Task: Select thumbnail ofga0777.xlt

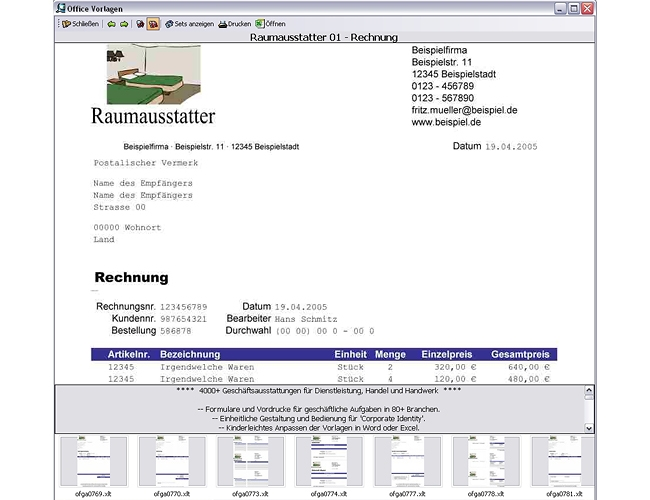Action: [x=407, y=466]
